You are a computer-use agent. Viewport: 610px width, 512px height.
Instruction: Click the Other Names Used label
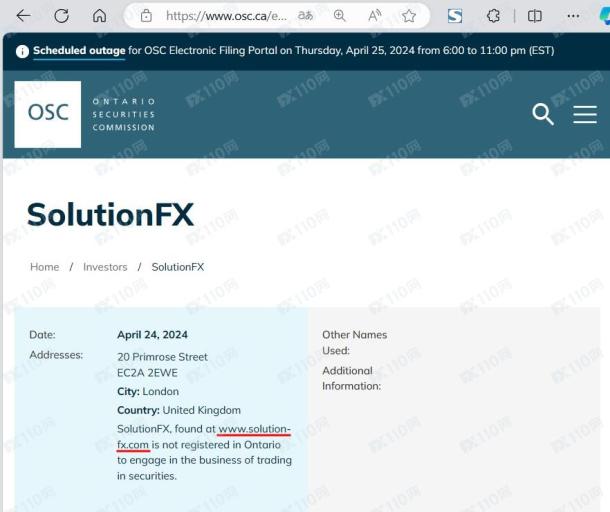pos(354,342)
